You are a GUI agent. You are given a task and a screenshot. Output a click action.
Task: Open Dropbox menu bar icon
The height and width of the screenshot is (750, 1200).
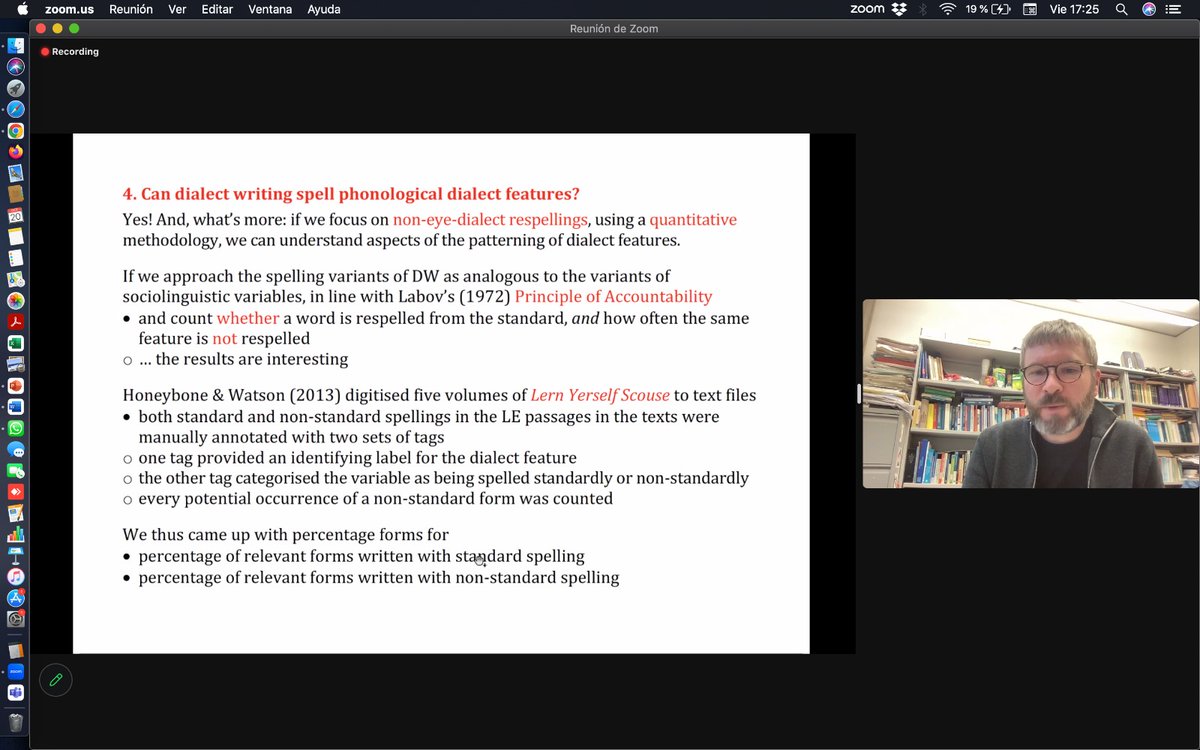coord(899,9)
